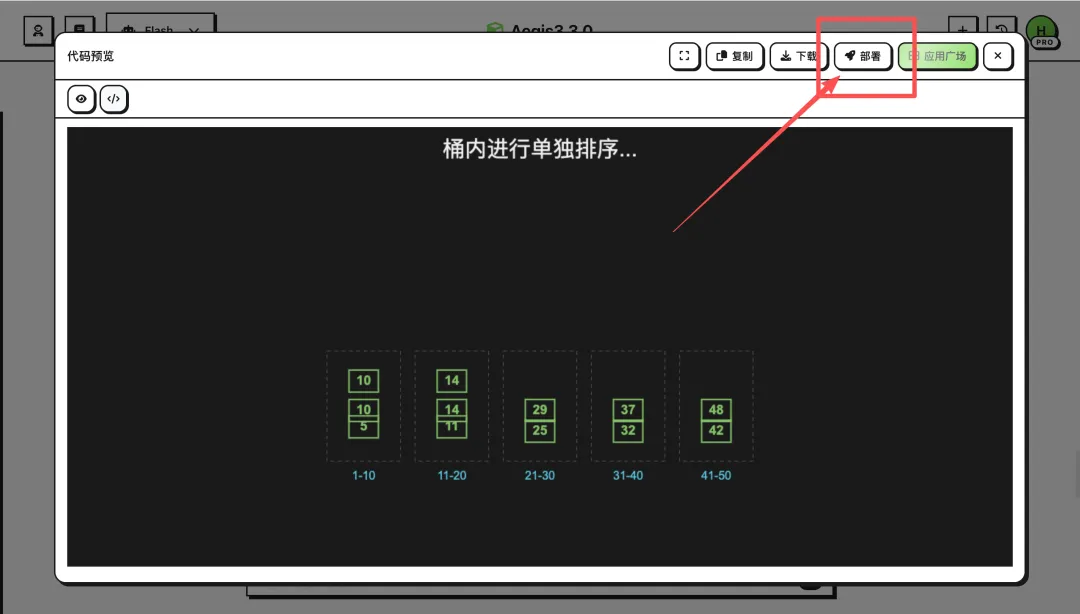This screenshot has height=614, width=1080.
Task: Click the 代码预览 dialog title
Action: (90, 56)
